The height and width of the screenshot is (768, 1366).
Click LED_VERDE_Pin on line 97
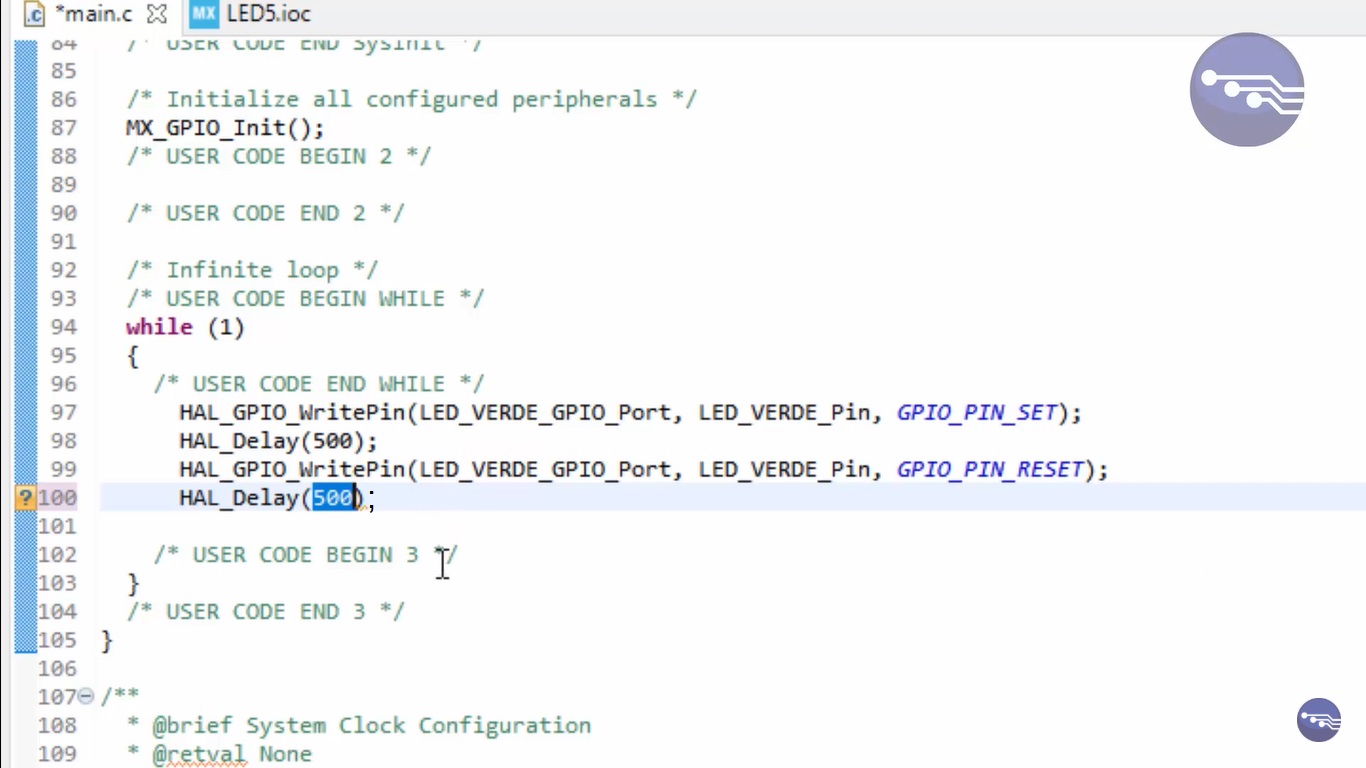[x=783, y=413]
